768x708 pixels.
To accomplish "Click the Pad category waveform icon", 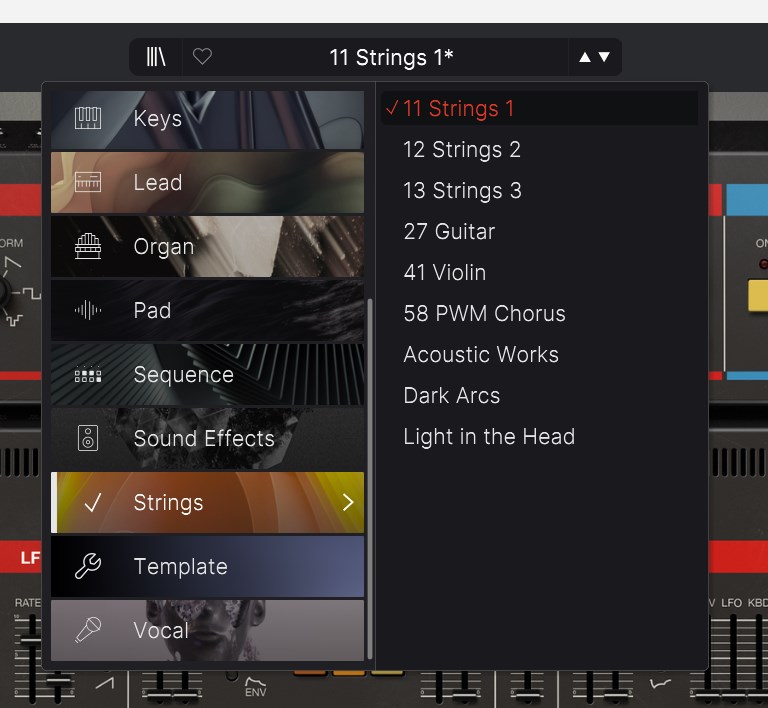I will tap(88, 311).
